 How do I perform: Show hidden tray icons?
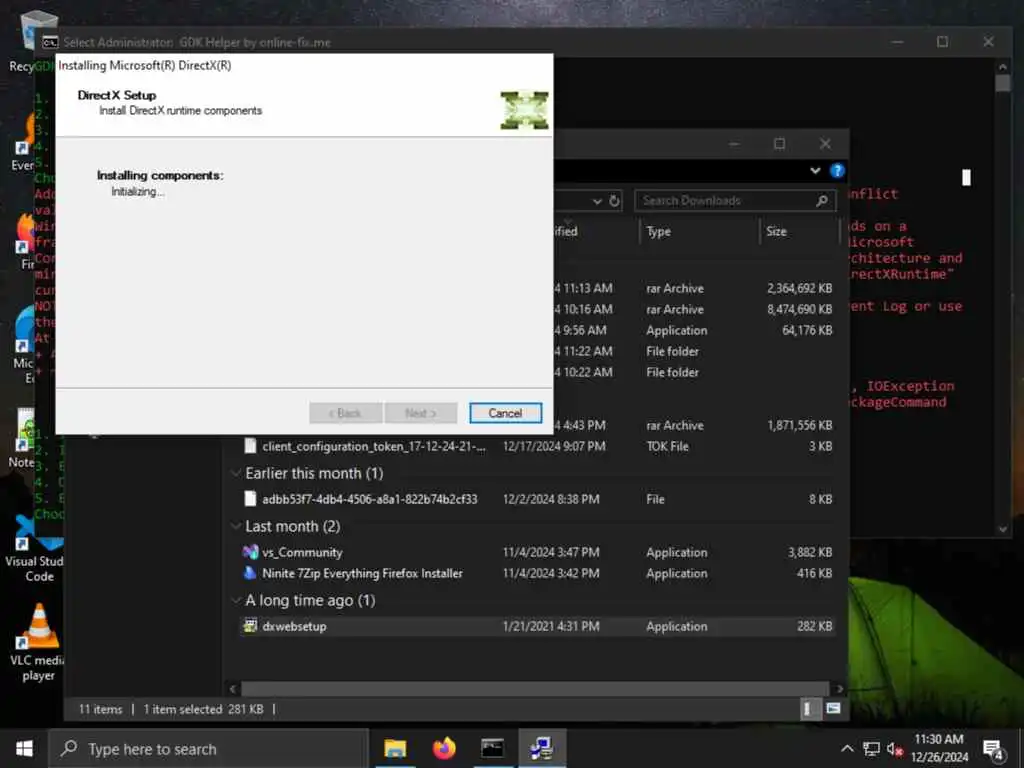pos(847,749)
